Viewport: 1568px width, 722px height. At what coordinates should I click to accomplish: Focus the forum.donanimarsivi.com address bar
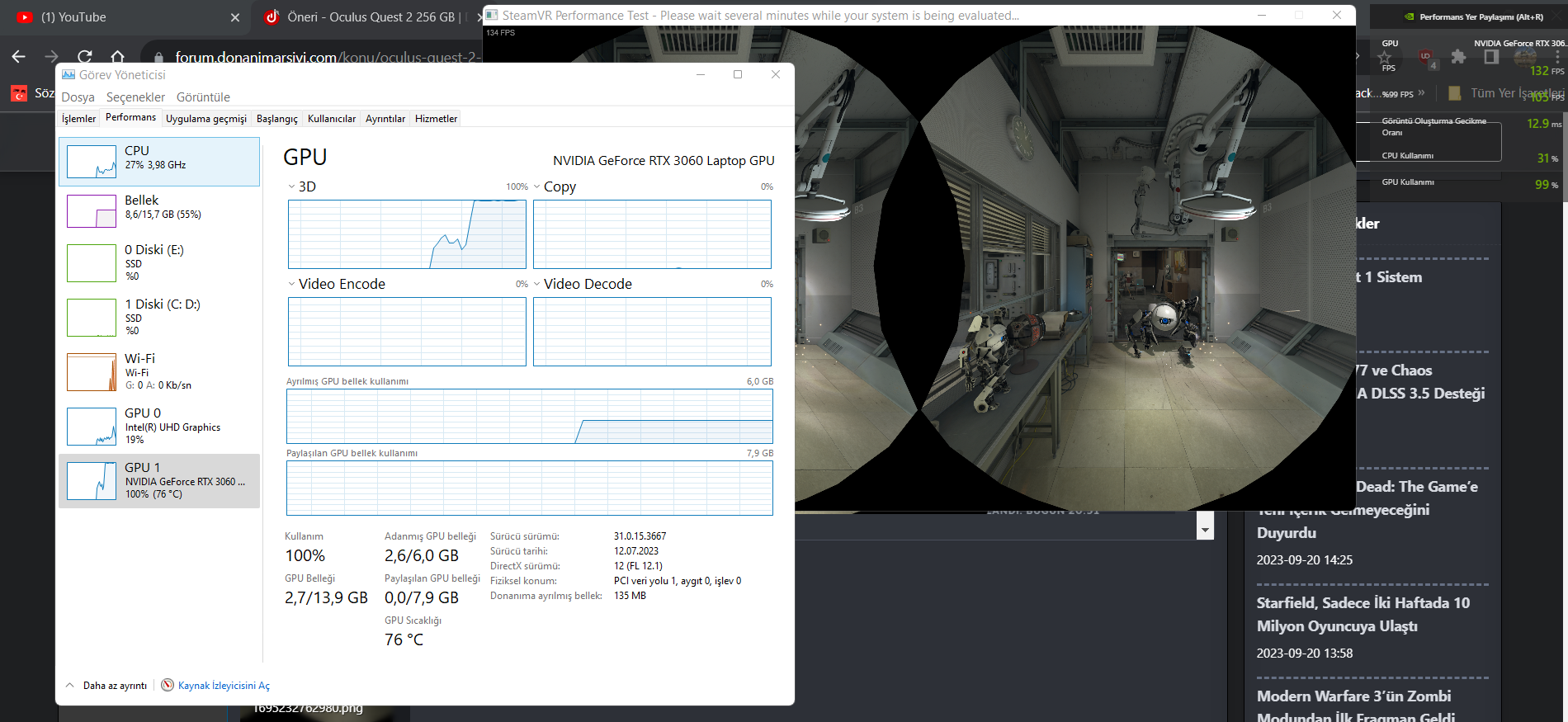(x=326, y=57)
